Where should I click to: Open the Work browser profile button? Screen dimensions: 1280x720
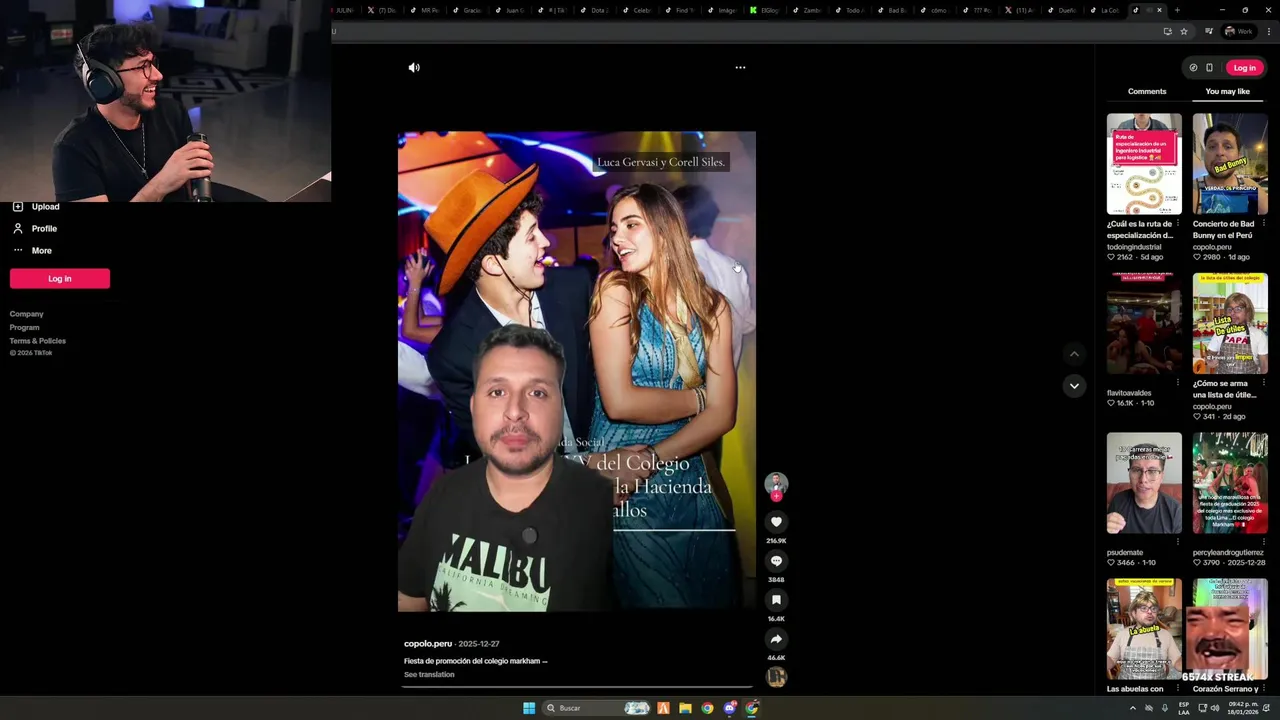pos(1239,31)
